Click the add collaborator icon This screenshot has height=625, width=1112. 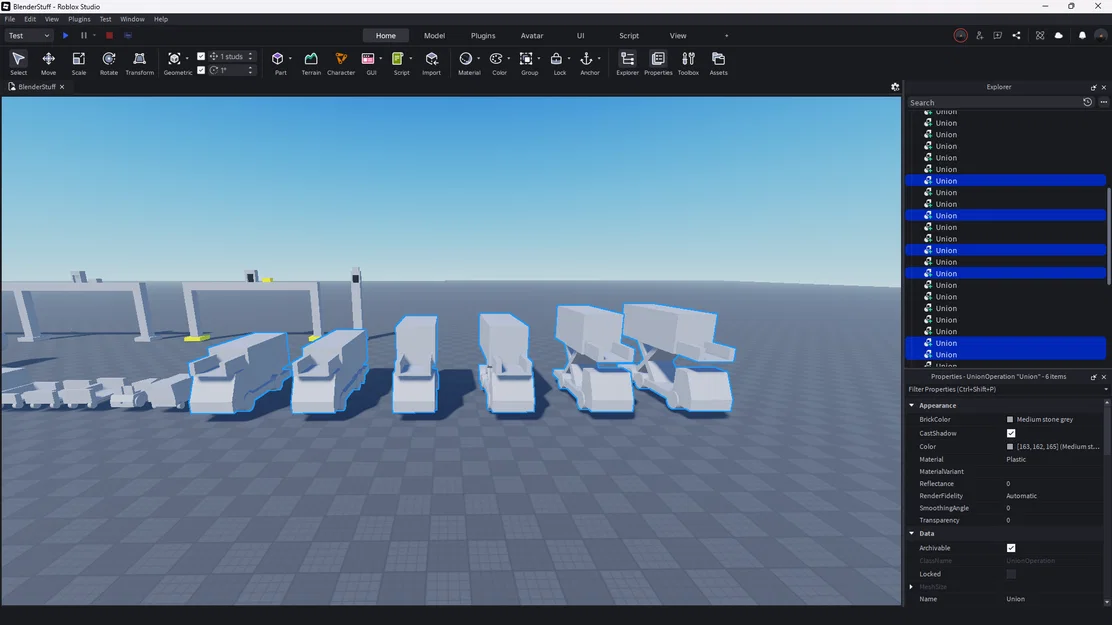pos(979,35)
